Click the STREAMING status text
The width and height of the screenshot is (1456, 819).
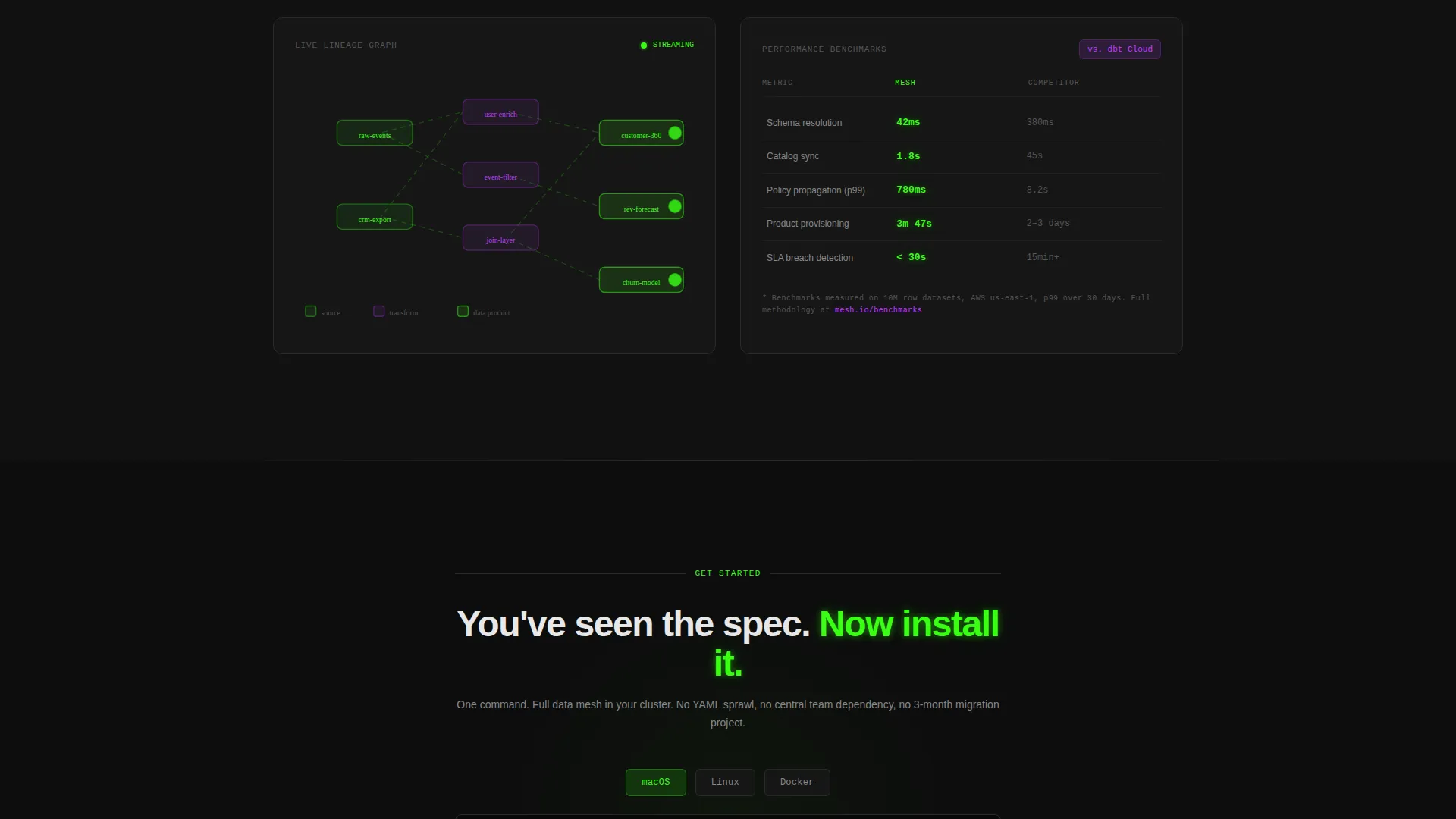tap(673, 45)
